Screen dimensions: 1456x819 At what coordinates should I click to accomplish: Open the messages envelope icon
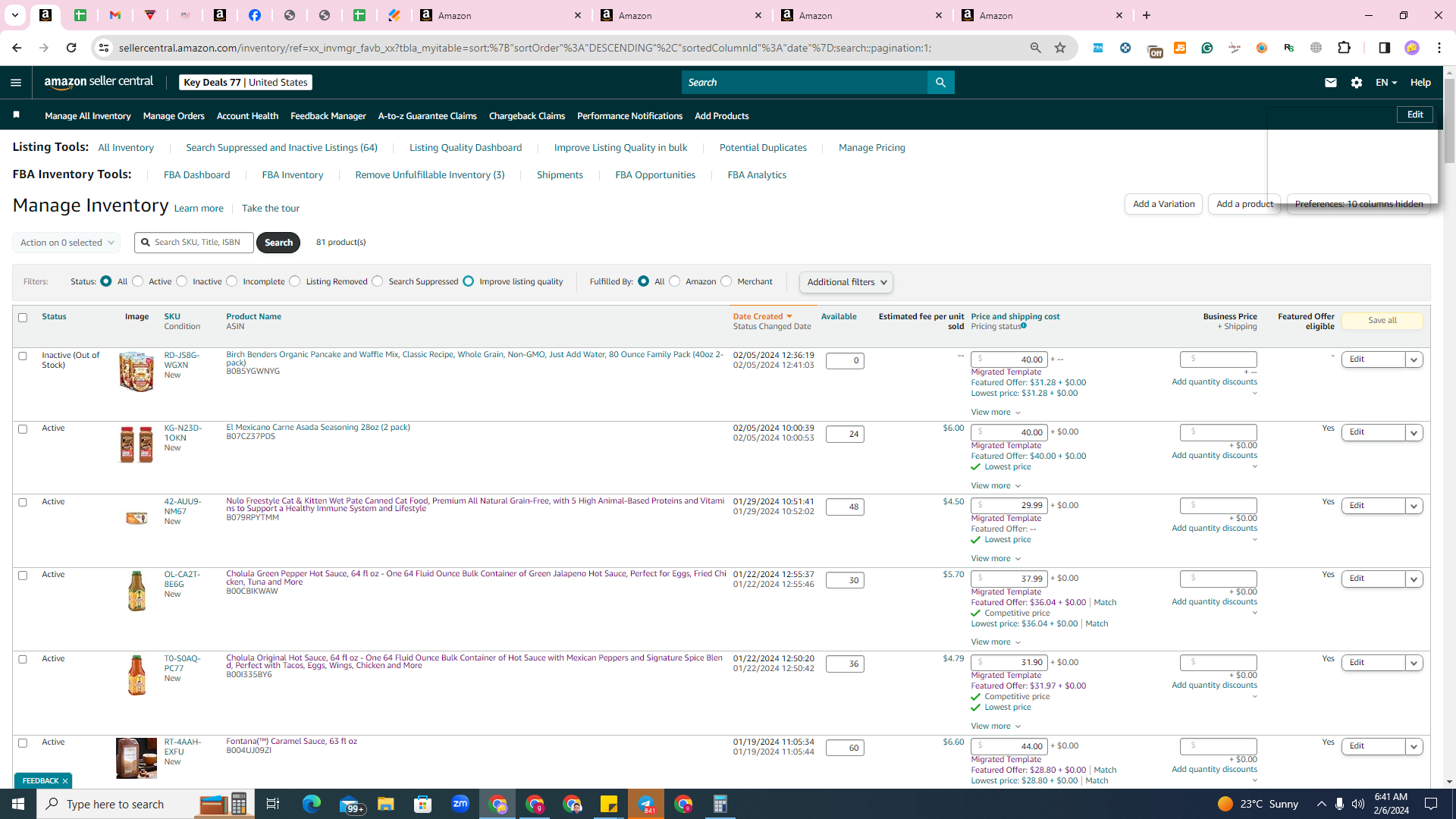click(1330, 83)
